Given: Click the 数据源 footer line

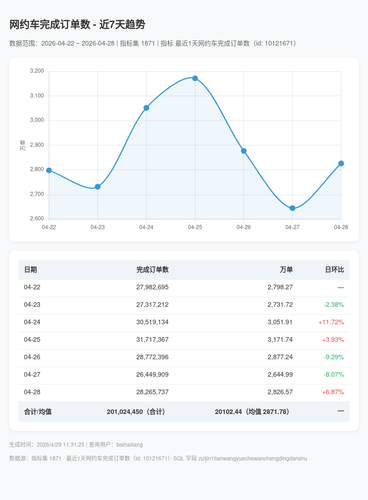Looking at the screenshot, I should pyautogui.click(x=158, y=459).
